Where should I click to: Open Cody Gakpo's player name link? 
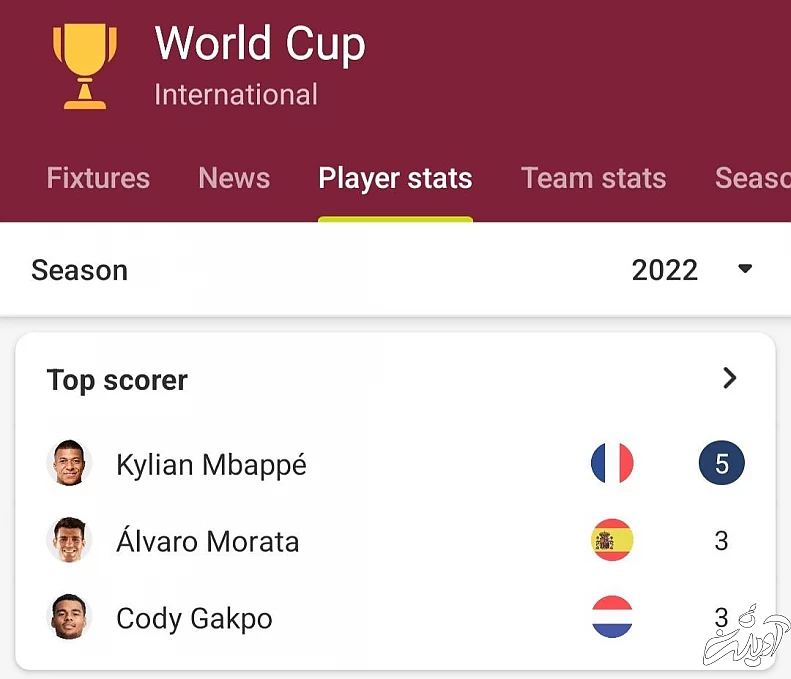[194, 619]
